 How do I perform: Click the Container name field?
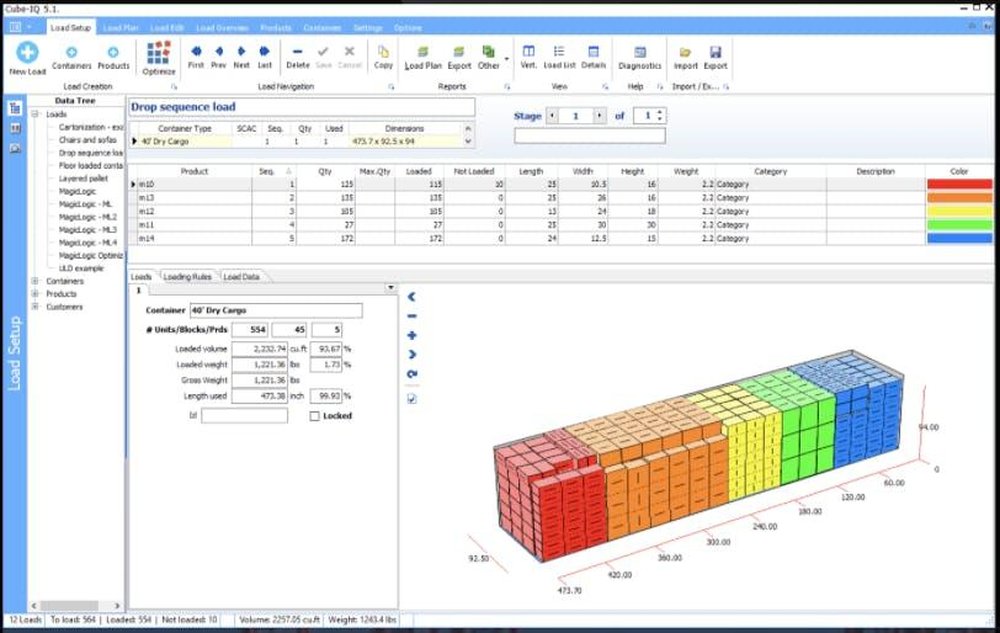(276, 310)
